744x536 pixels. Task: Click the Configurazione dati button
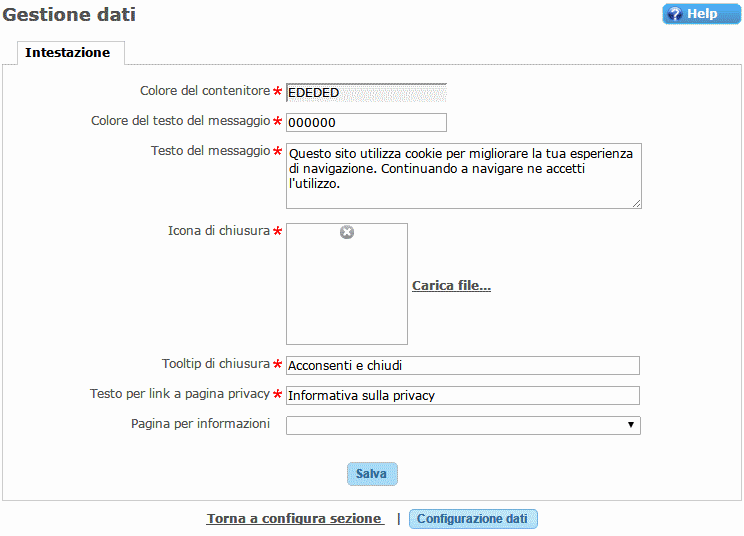[x=473, y=519]
